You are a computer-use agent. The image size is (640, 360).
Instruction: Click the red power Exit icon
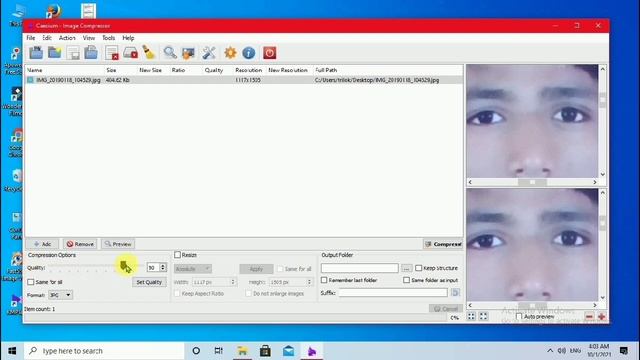click(x=269, y=53)
